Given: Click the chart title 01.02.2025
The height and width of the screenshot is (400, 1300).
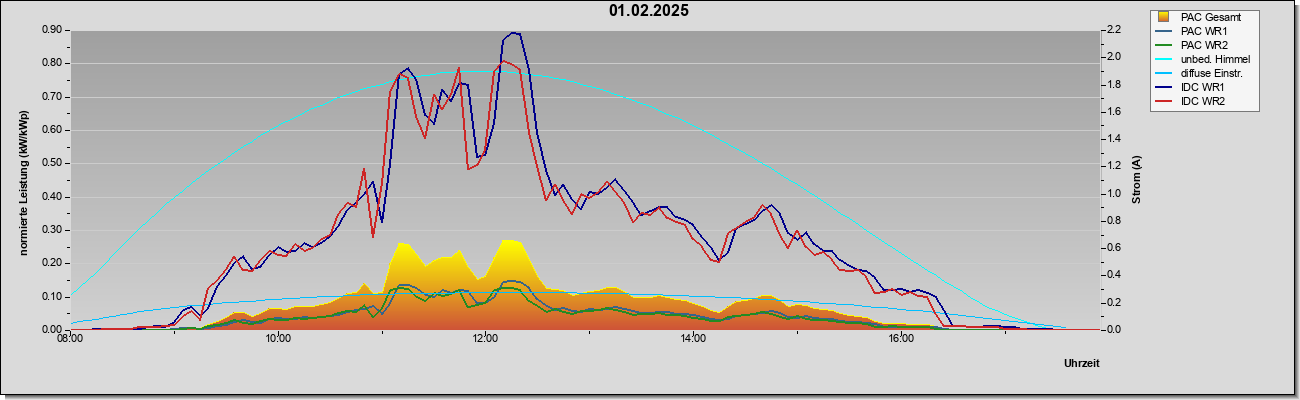Looking at the screenshot, I should point(649,11).
